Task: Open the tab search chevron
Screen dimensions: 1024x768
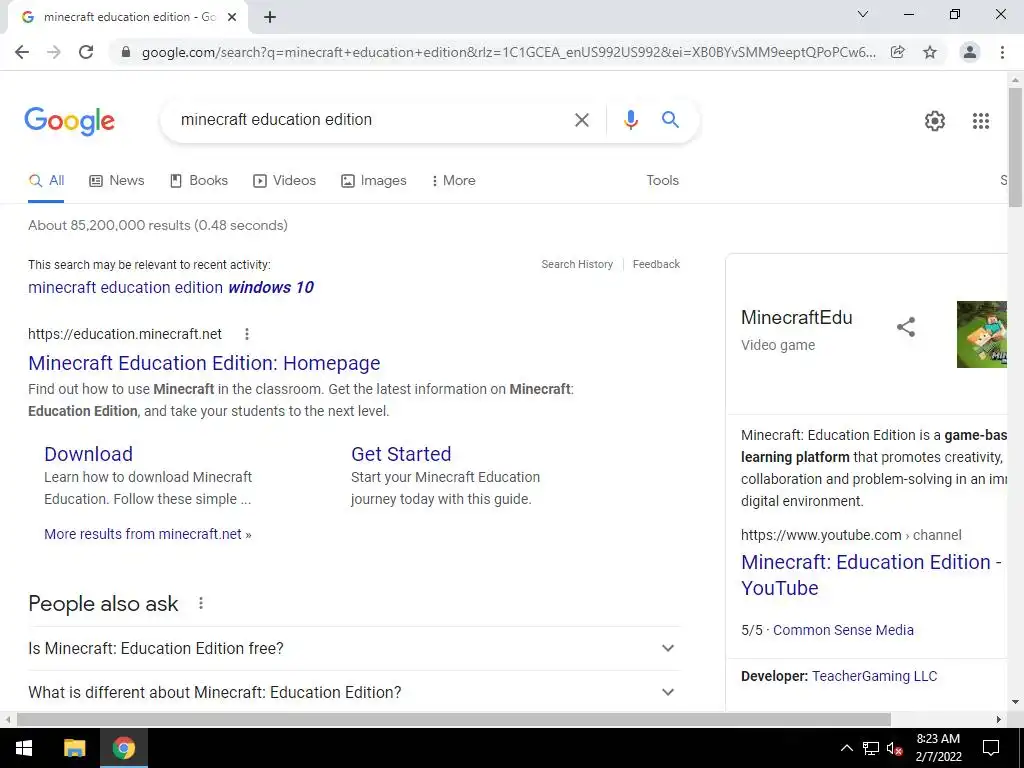Action: click(x=863, y=14)
